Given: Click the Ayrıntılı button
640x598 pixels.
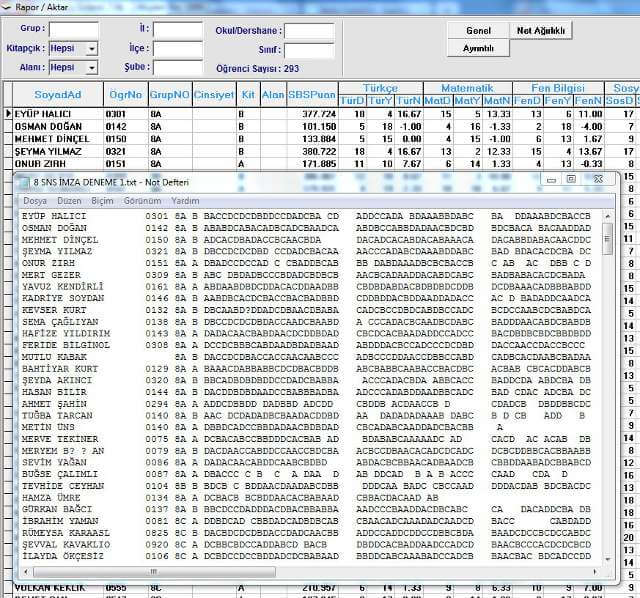Looking at the screenshot, I should [478, 48].
